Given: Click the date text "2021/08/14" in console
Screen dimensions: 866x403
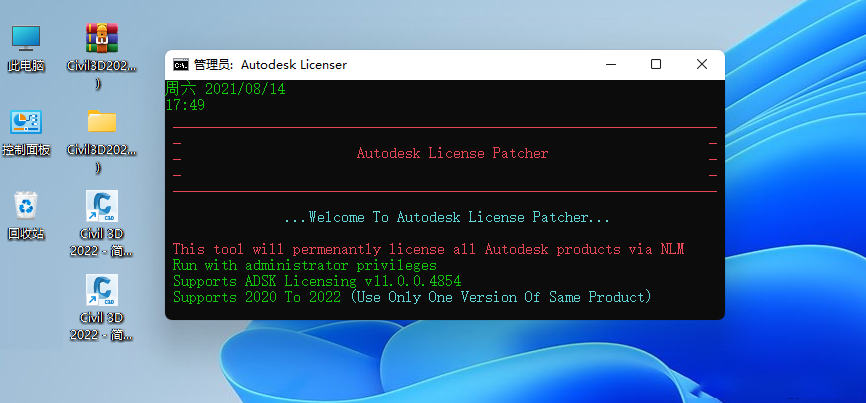Looking at the screenshot, I should (x=244, y=89).
